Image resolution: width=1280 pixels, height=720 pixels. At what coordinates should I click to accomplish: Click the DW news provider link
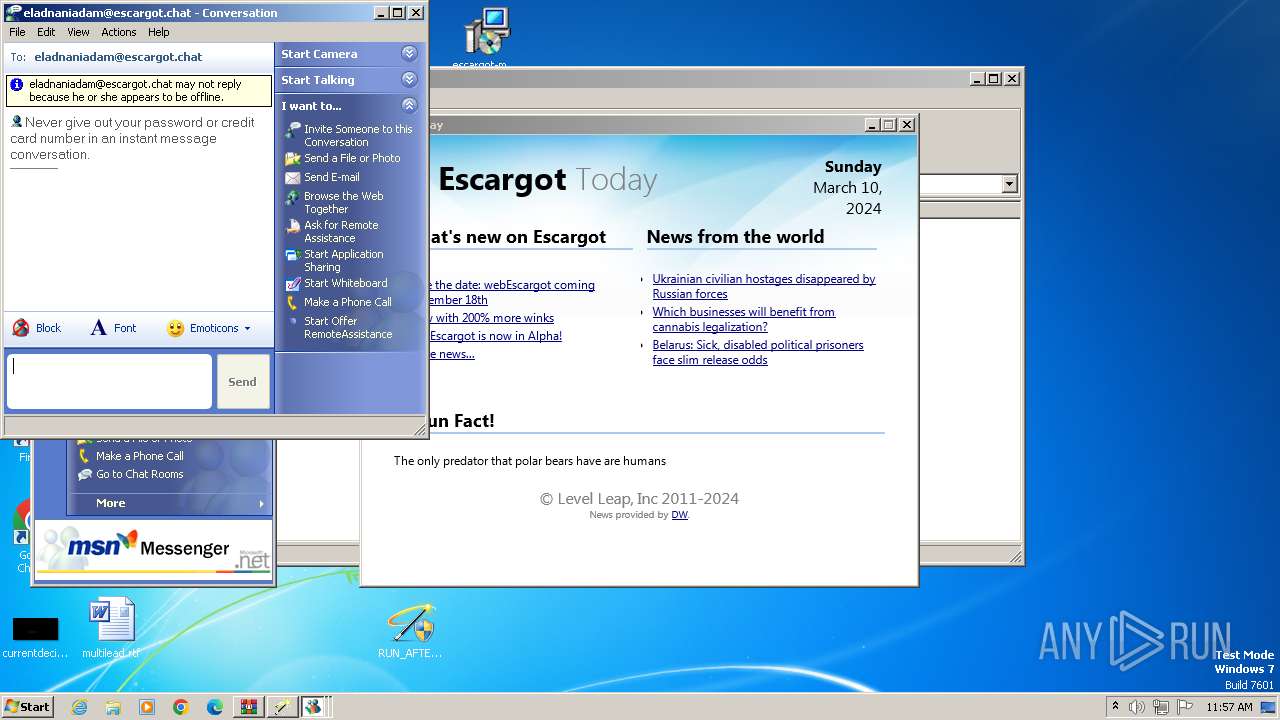[679, 515]
